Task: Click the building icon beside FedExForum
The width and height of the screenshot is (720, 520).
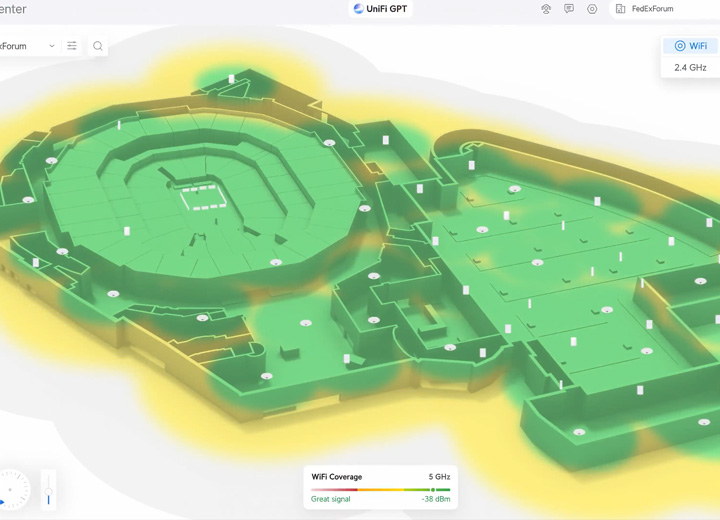Action: (x=620, y=9)
